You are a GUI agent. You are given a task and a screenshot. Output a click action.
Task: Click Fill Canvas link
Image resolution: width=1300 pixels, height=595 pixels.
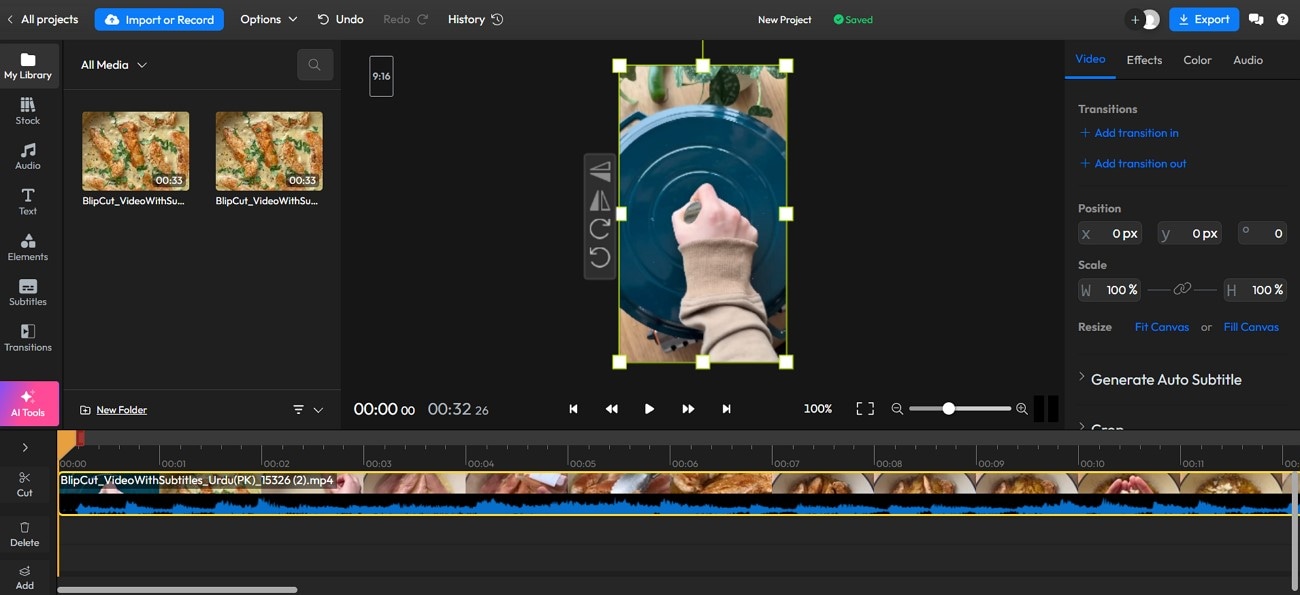(1251, 327)
